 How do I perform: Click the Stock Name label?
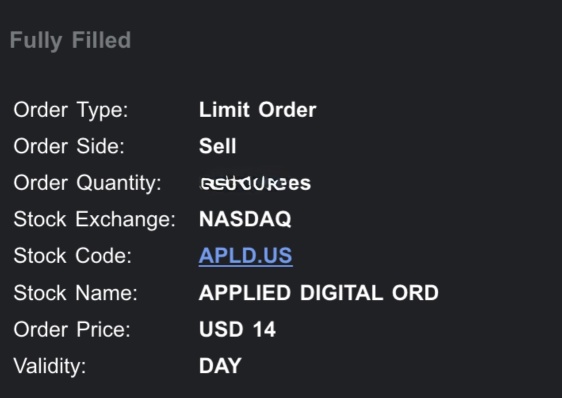75,293
